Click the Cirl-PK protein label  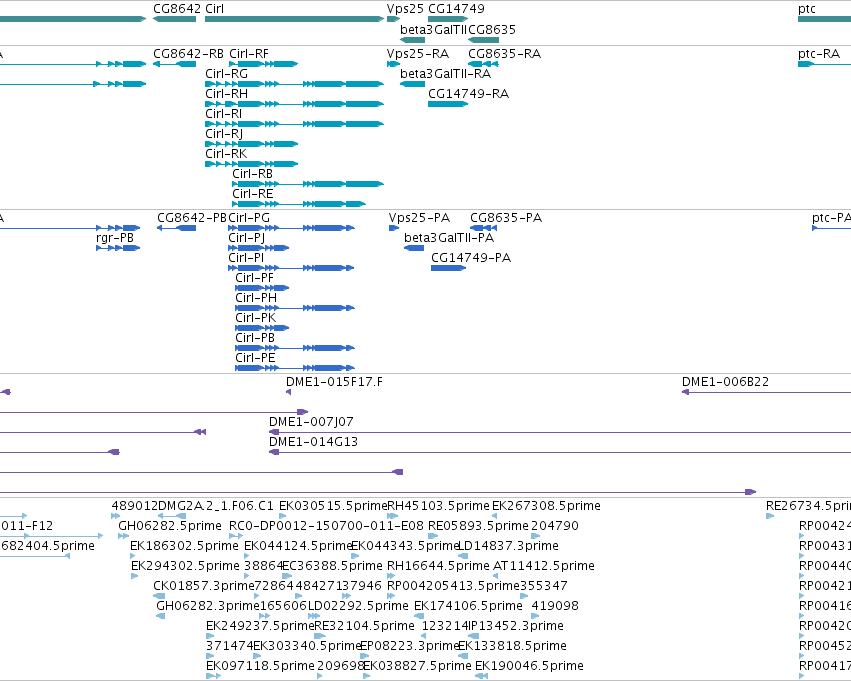coord(256,318)
